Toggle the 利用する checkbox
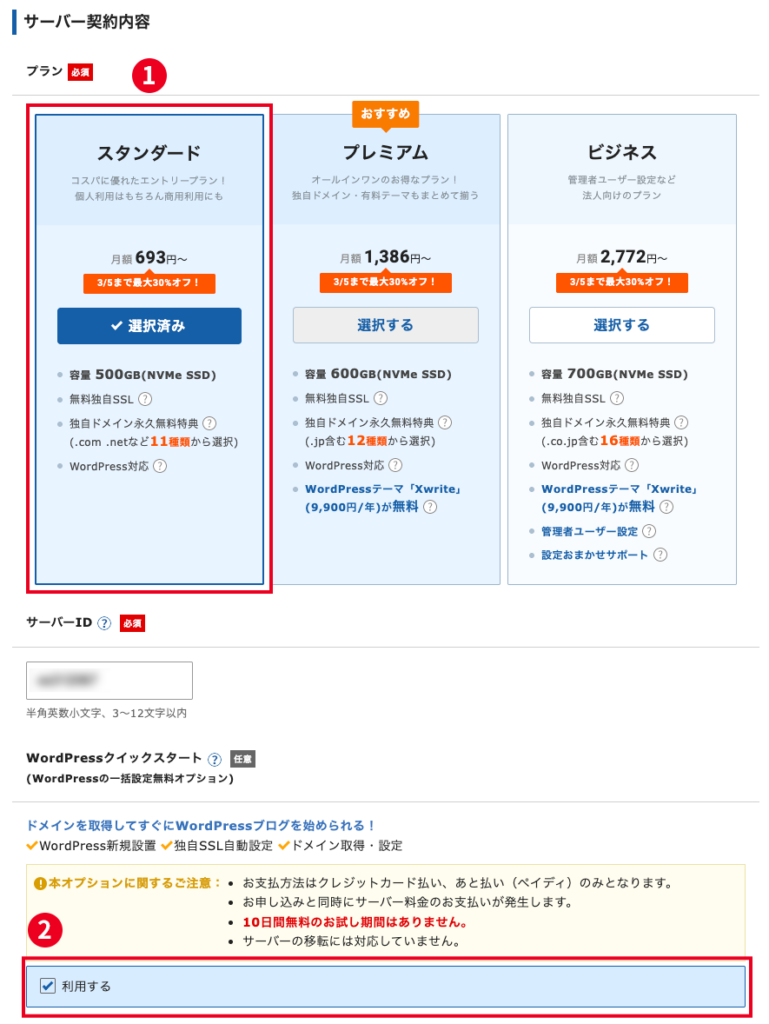This screenshot has width=769, height=1024. pos(48,986)
